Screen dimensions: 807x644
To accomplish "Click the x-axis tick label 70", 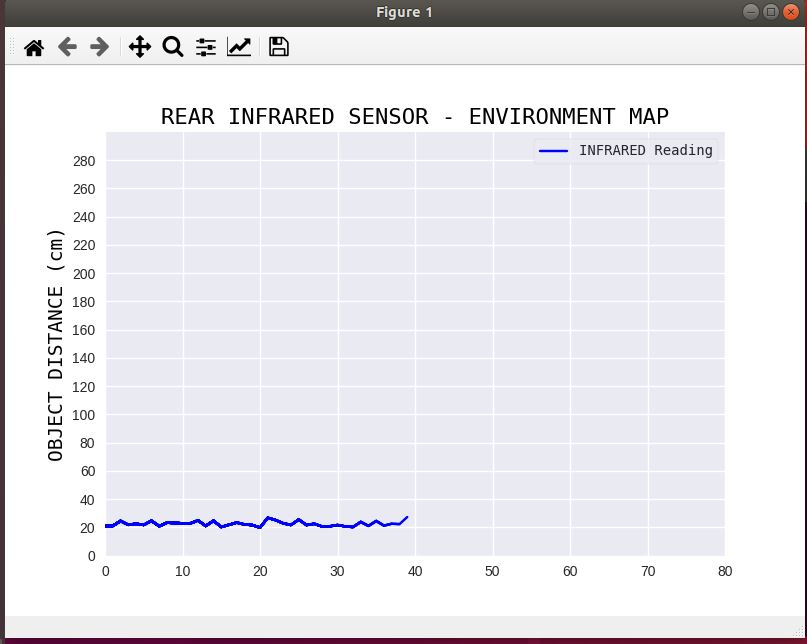I will (648, 571).
